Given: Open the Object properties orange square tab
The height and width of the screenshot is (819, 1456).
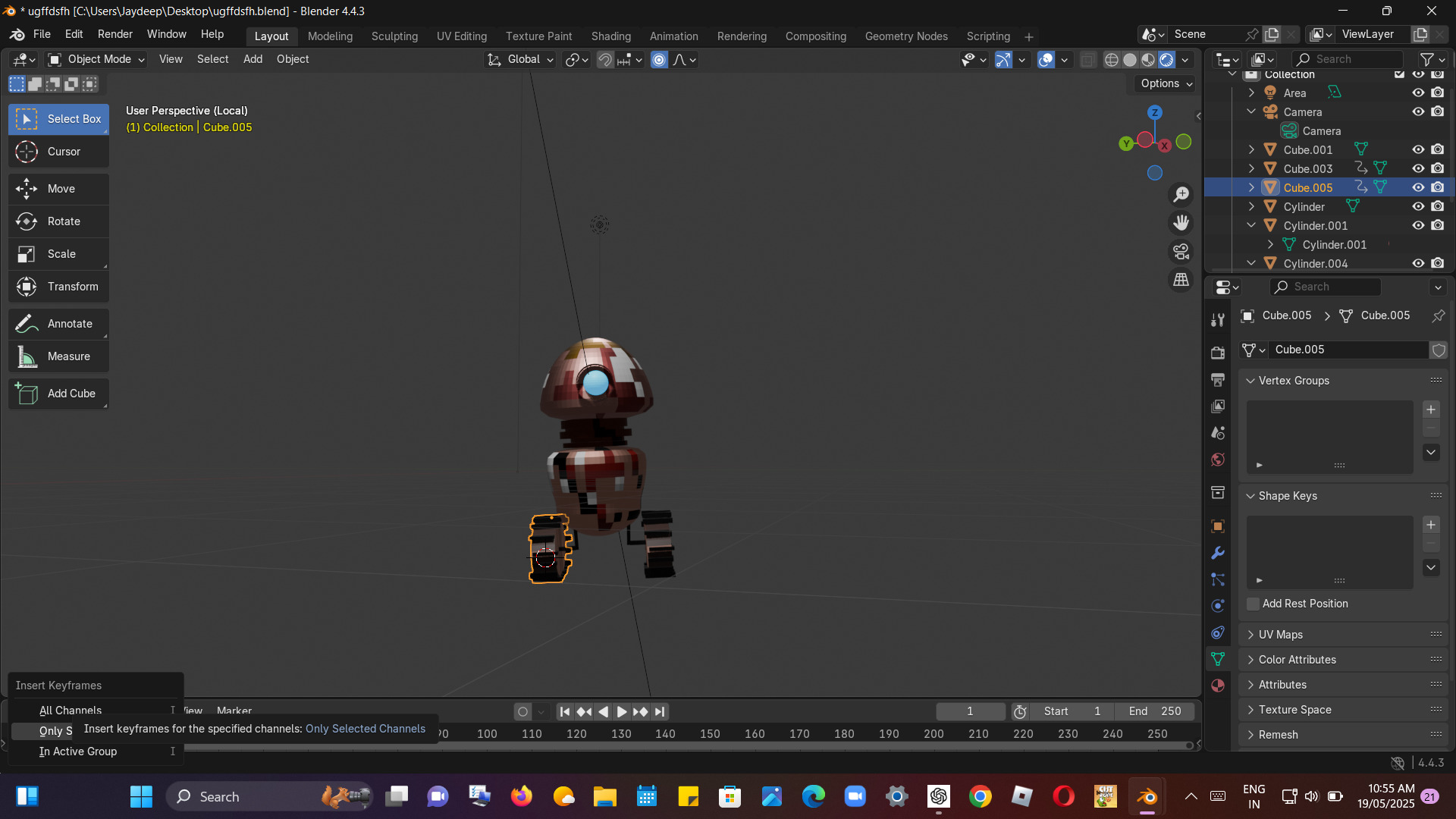Looking at the screenshot, I should point(1218,526).
